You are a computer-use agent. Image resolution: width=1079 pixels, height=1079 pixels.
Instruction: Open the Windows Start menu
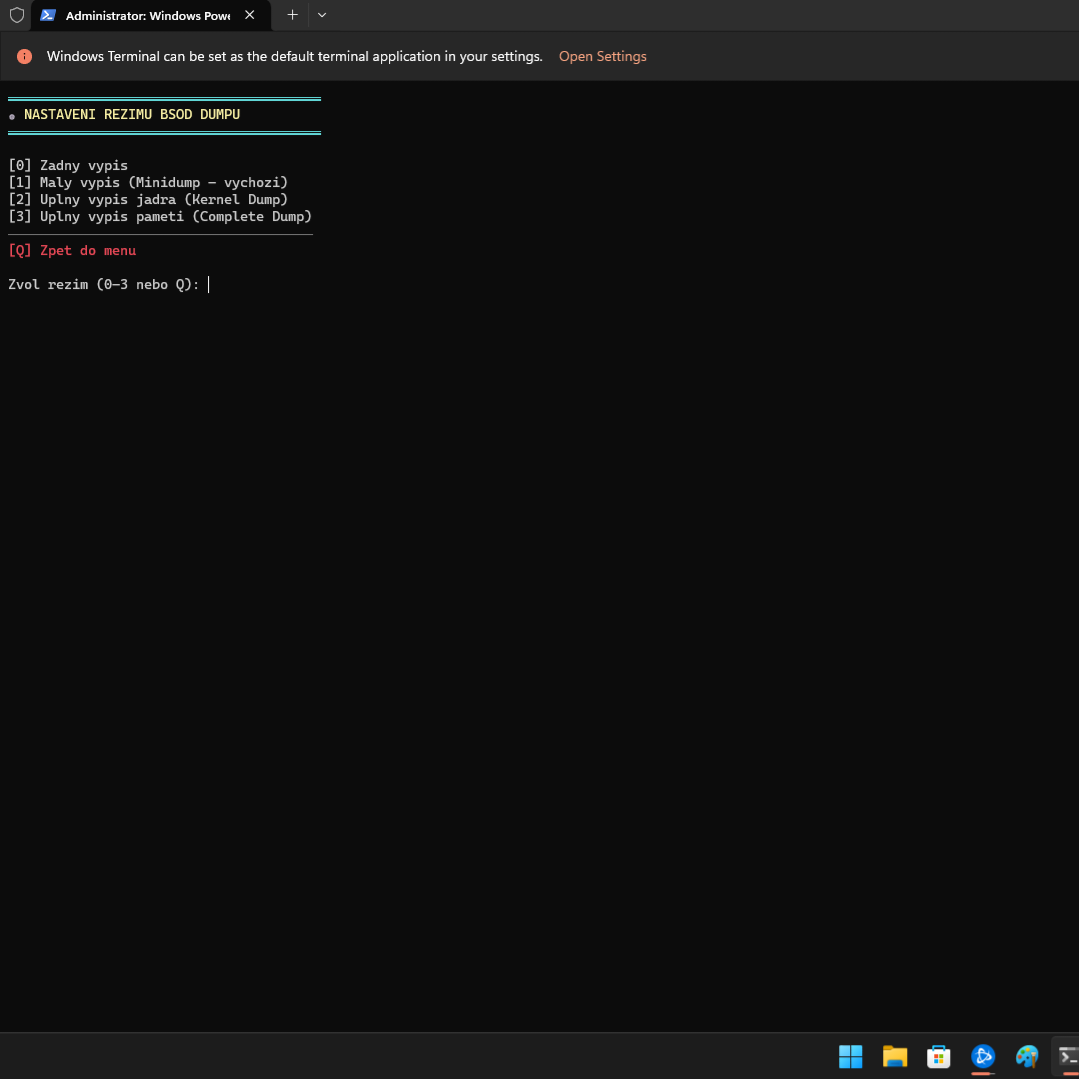[x=850, y=1056]
